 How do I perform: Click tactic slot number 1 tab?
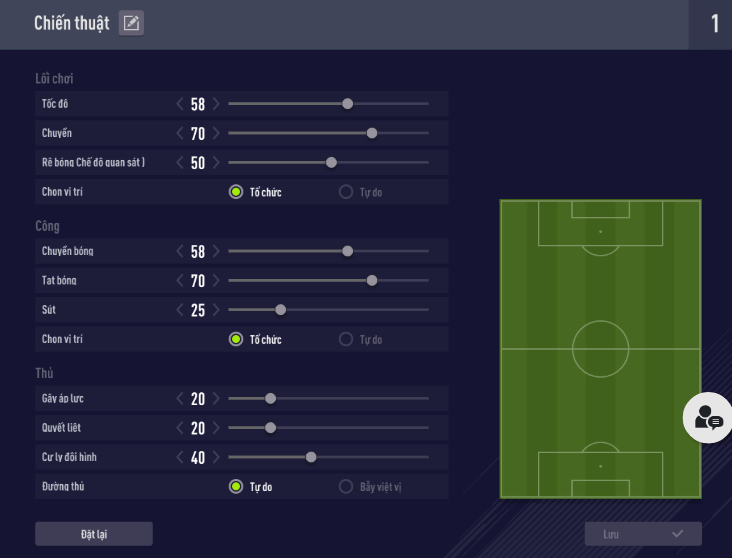point(714,24)
